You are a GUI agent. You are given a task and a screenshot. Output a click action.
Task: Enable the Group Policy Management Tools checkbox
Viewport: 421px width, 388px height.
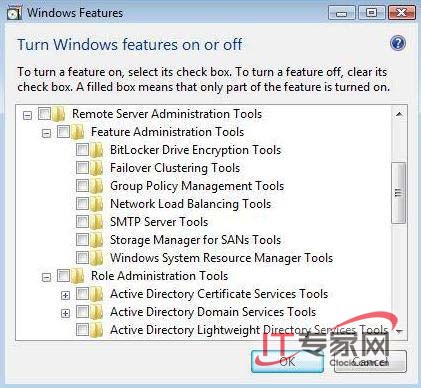[x=82, y=185]
